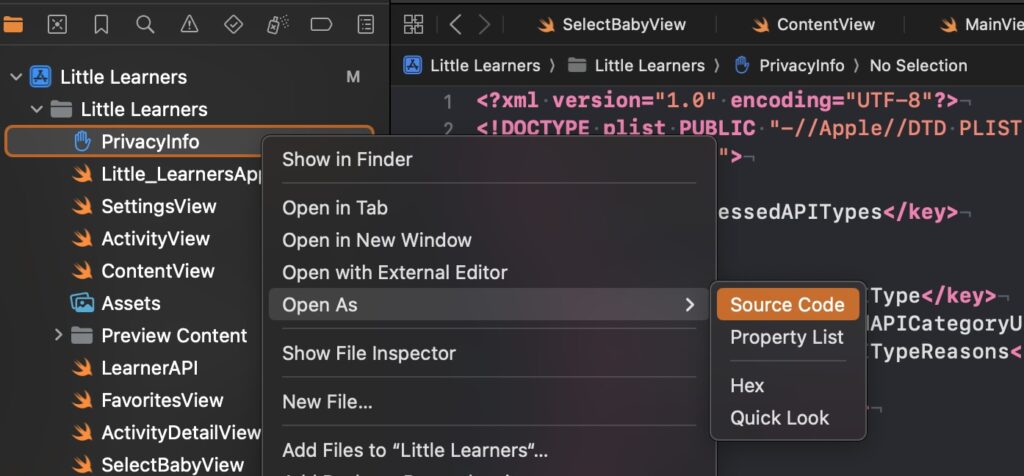Select SettingsView file in navigator
Screen dimensions: 1024x476
[159, 206]
